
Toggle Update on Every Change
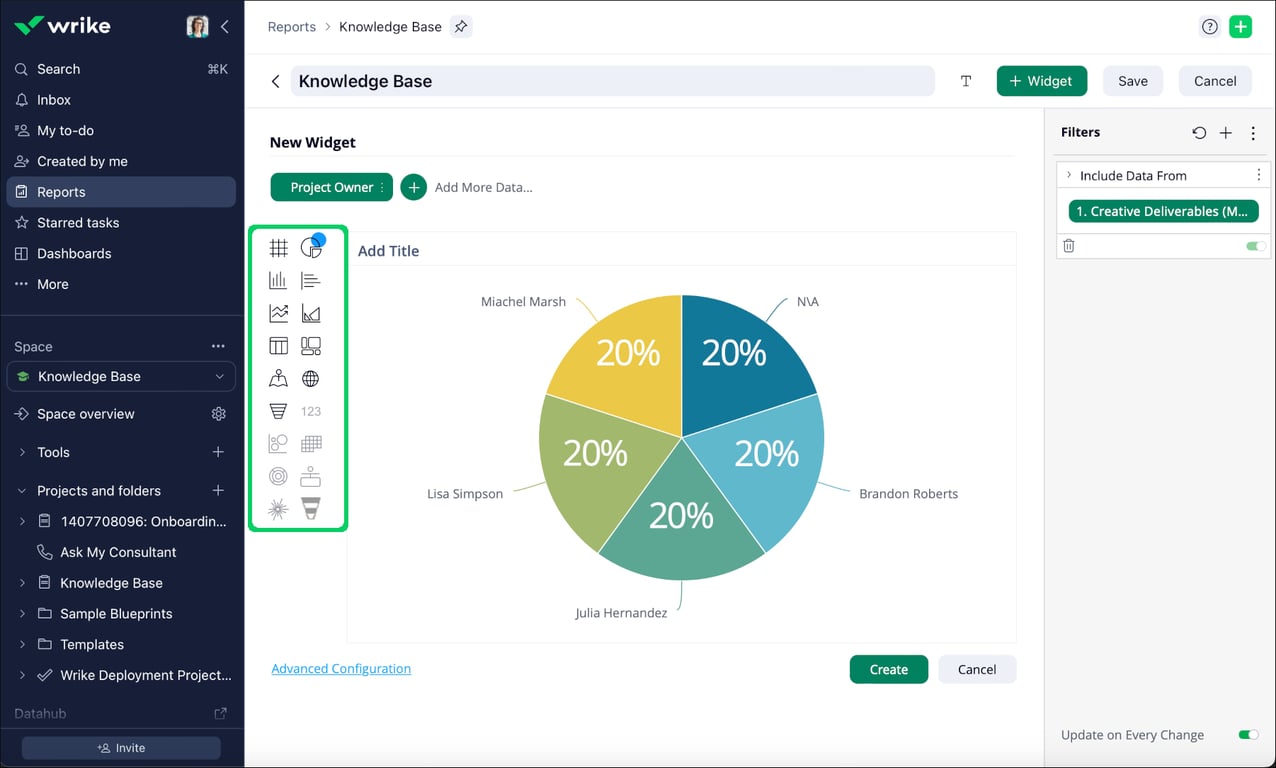[x=1250, y=734]
